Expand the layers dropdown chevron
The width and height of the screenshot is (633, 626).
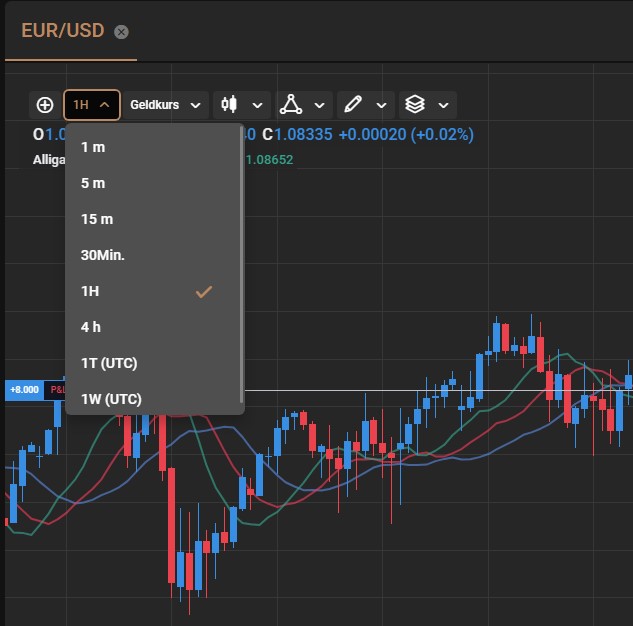pos(443,105)
